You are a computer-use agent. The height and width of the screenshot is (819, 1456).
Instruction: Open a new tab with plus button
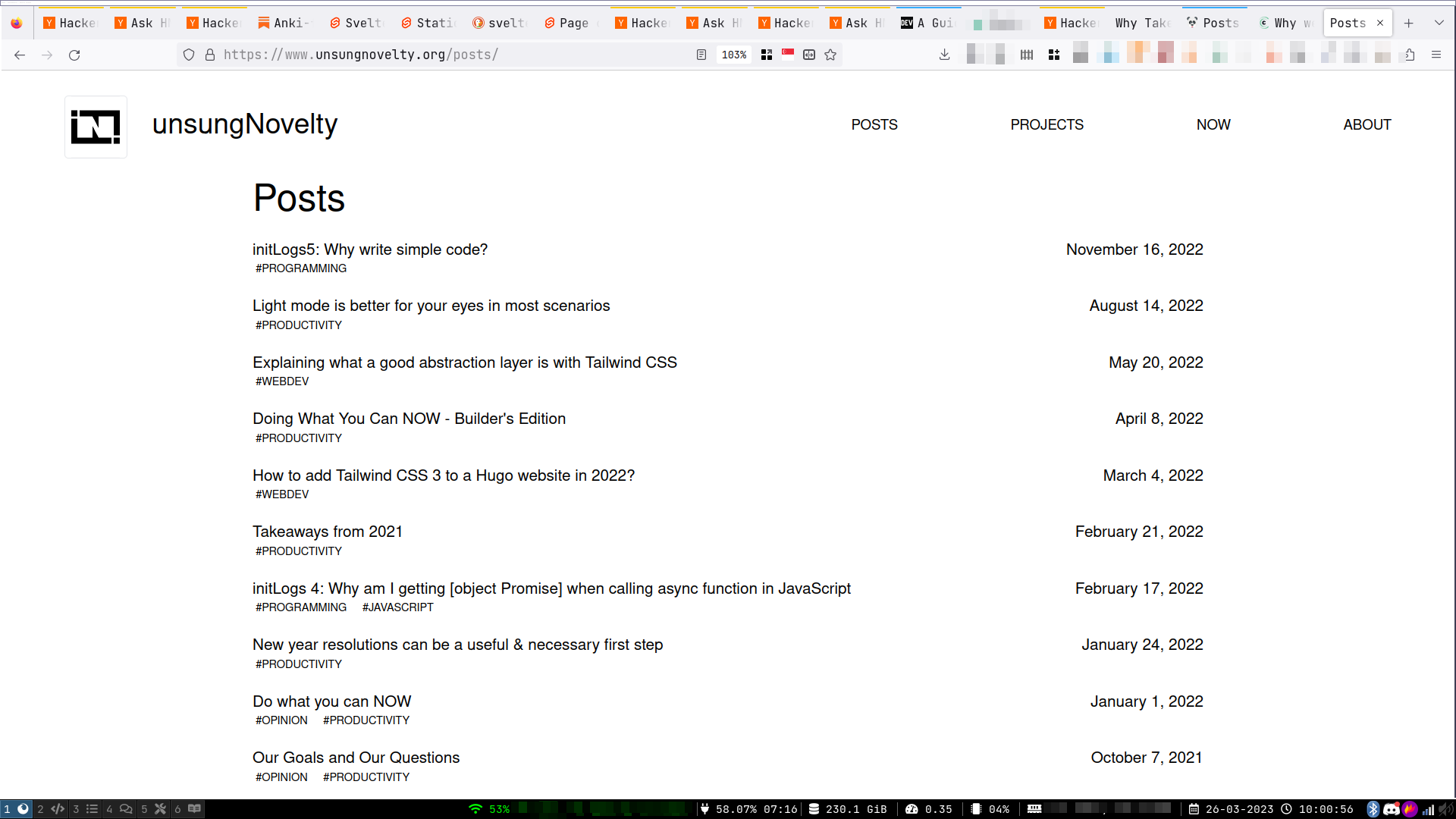[x=1408, y=23]
